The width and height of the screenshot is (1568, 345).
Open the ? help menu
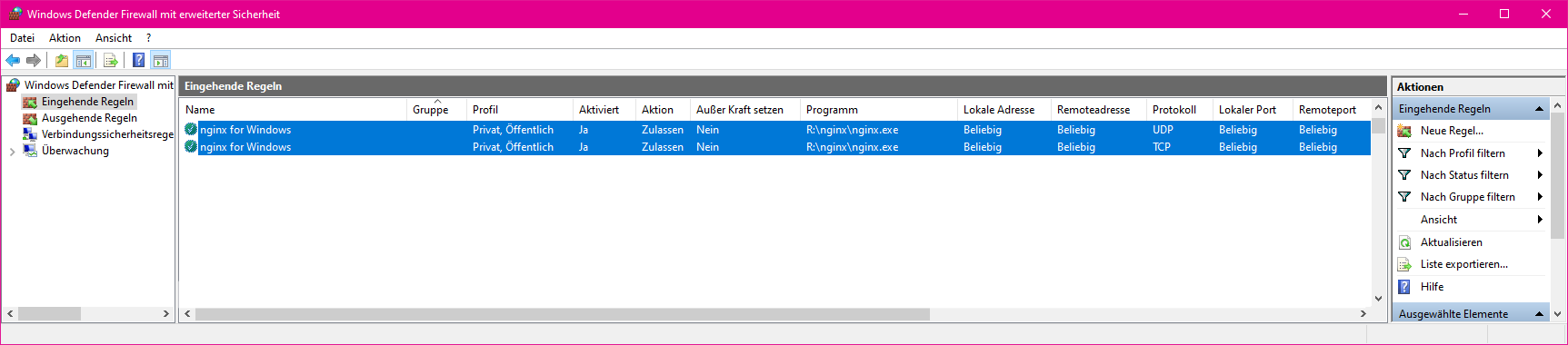148,38
